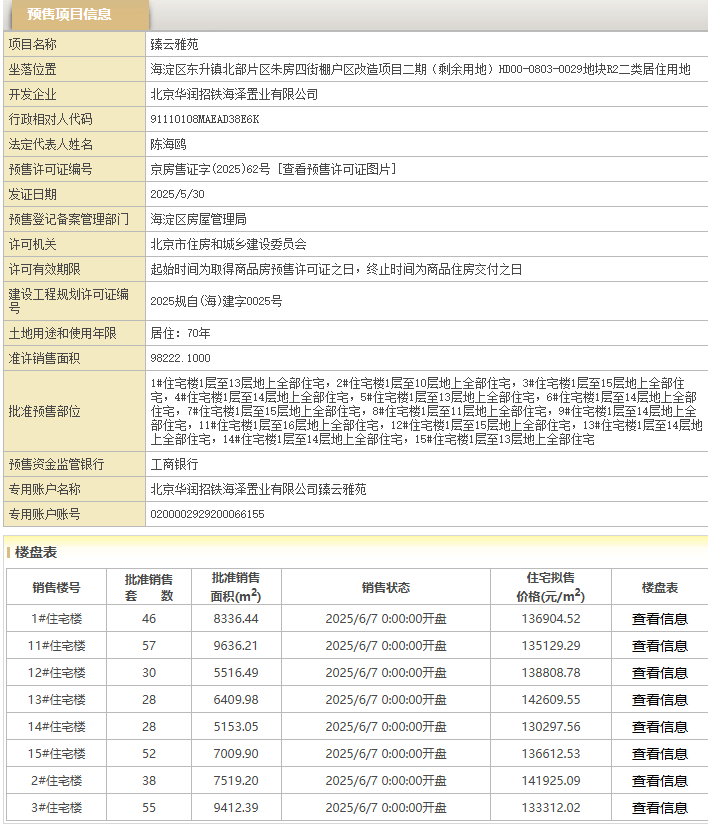Select 查看信息 for 15#住宅楼
This screenshot has height=828, width=708.
click(659, 754)
